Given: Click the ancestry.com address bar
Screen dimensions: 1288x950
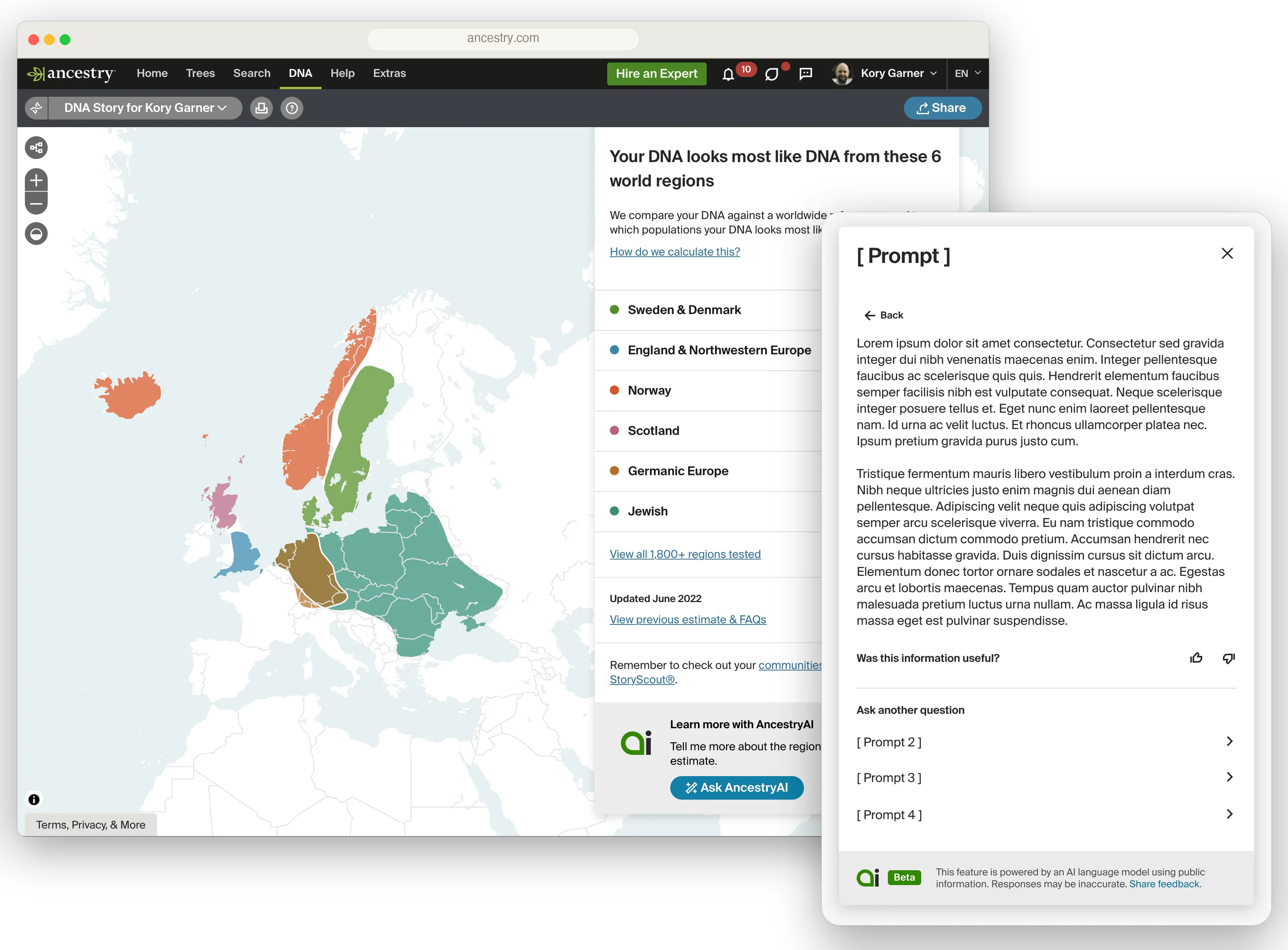Looking at the screenshot, I should coord(503,39).
